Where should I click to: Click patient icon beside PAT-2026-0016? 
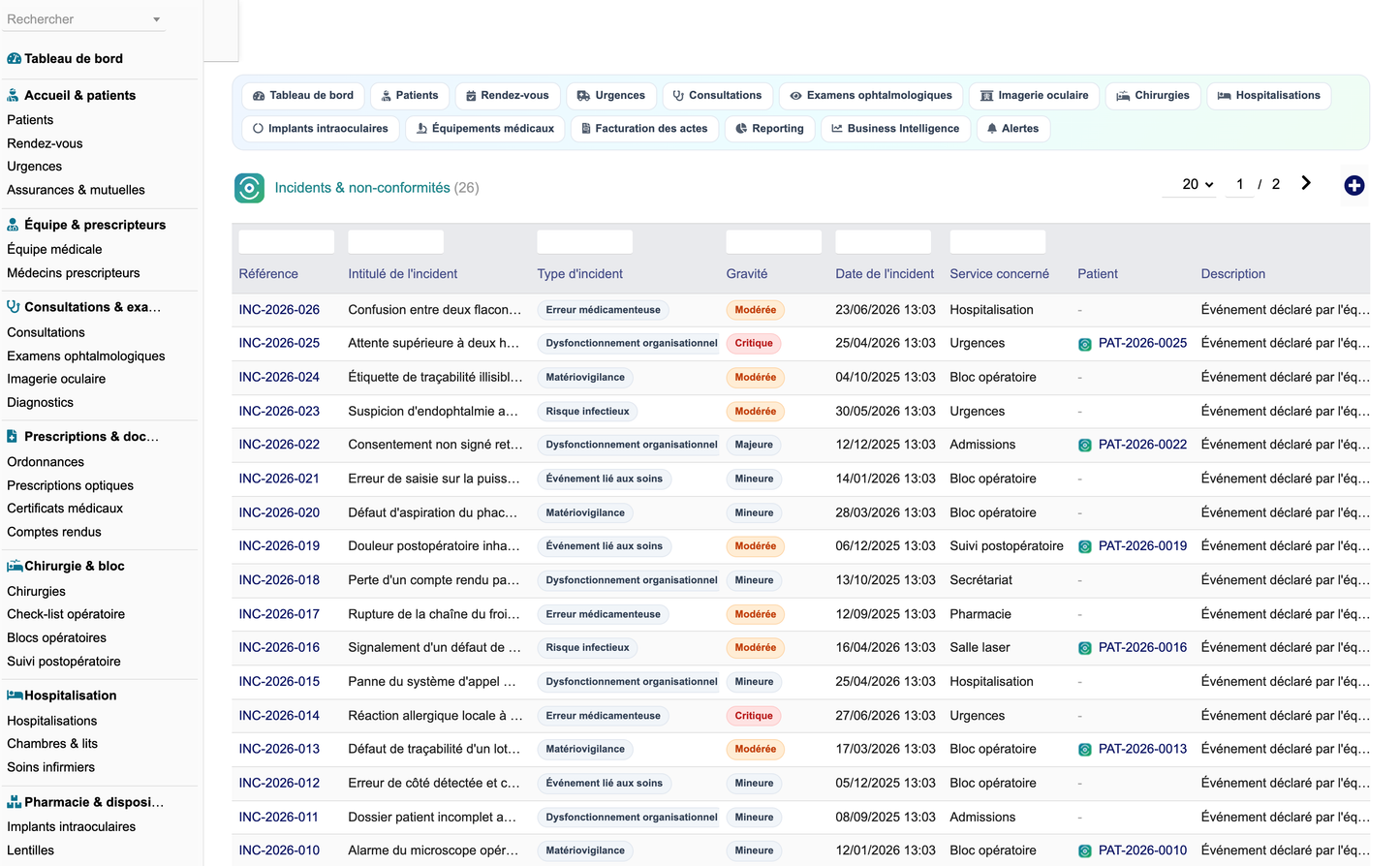1085,648
